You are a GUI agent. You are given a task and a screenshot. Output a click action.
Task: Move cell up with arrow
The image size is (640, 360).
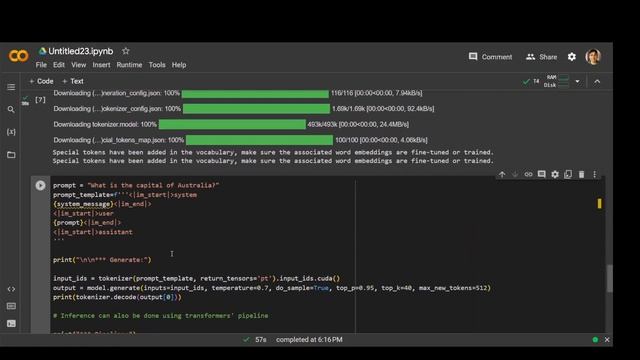click(502, 174)
